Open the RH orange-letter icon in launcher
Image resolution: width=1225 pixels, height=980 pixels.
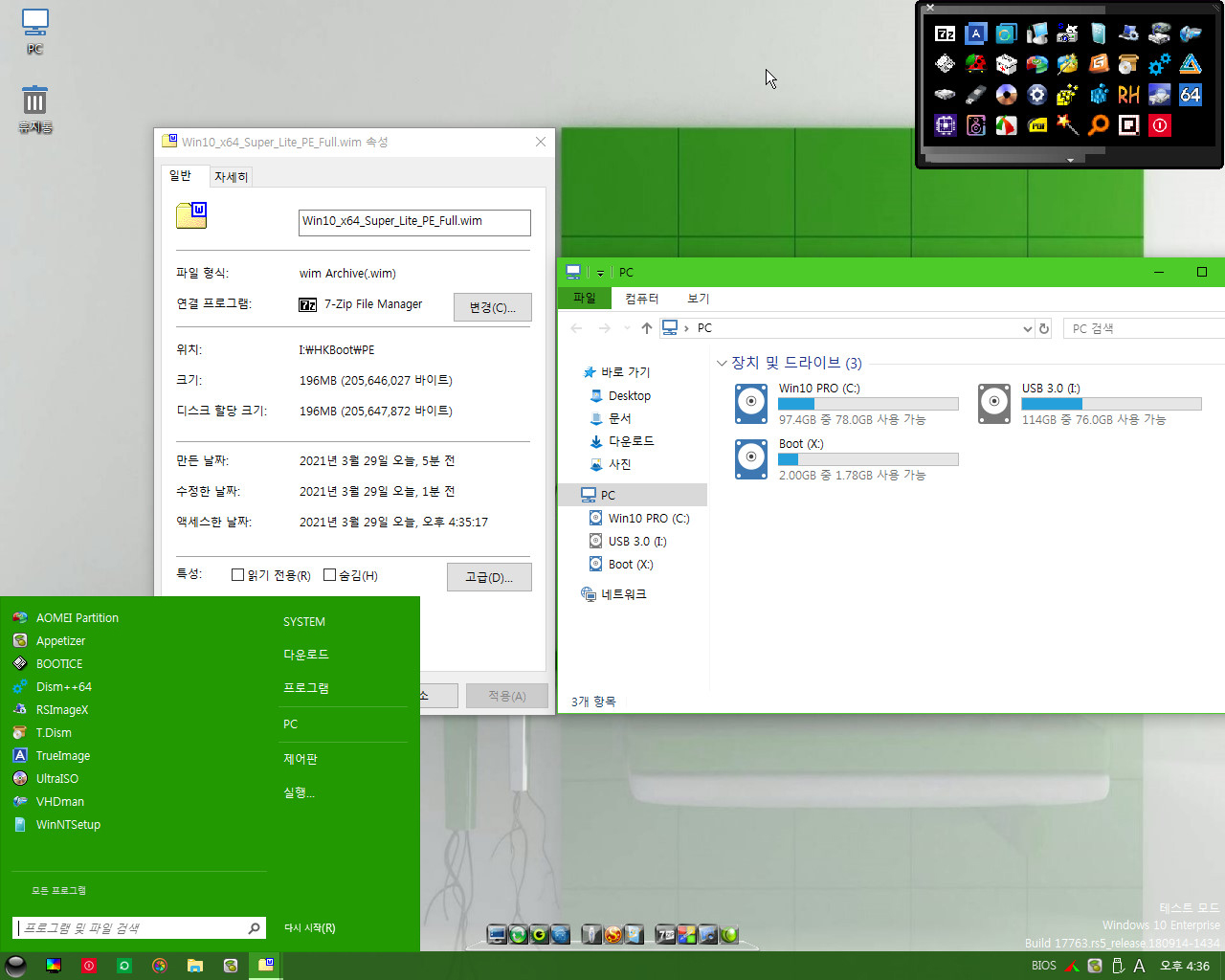(x=1128, y=95)
